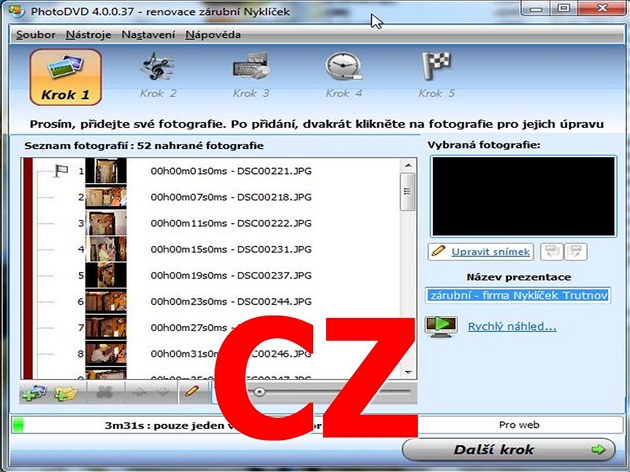Go to Krok 2 music step
This screenshot has height=472, width=630.
158,75
